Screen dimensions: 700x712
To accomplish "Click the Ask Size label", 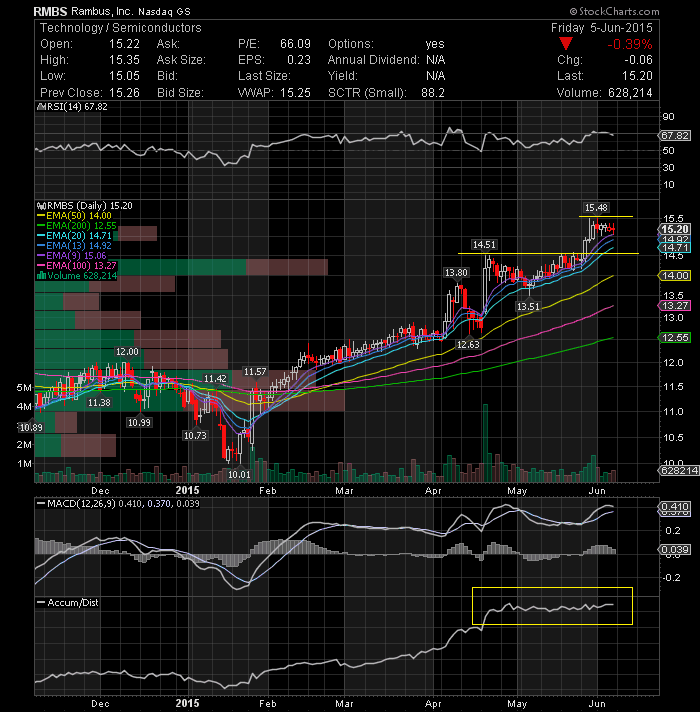I will (181, 60).
